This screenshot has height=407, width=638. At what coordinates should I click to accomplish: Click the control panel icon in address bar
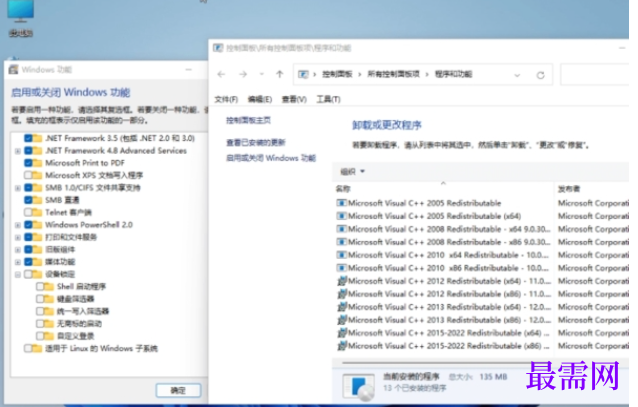(x=303, y=74)
